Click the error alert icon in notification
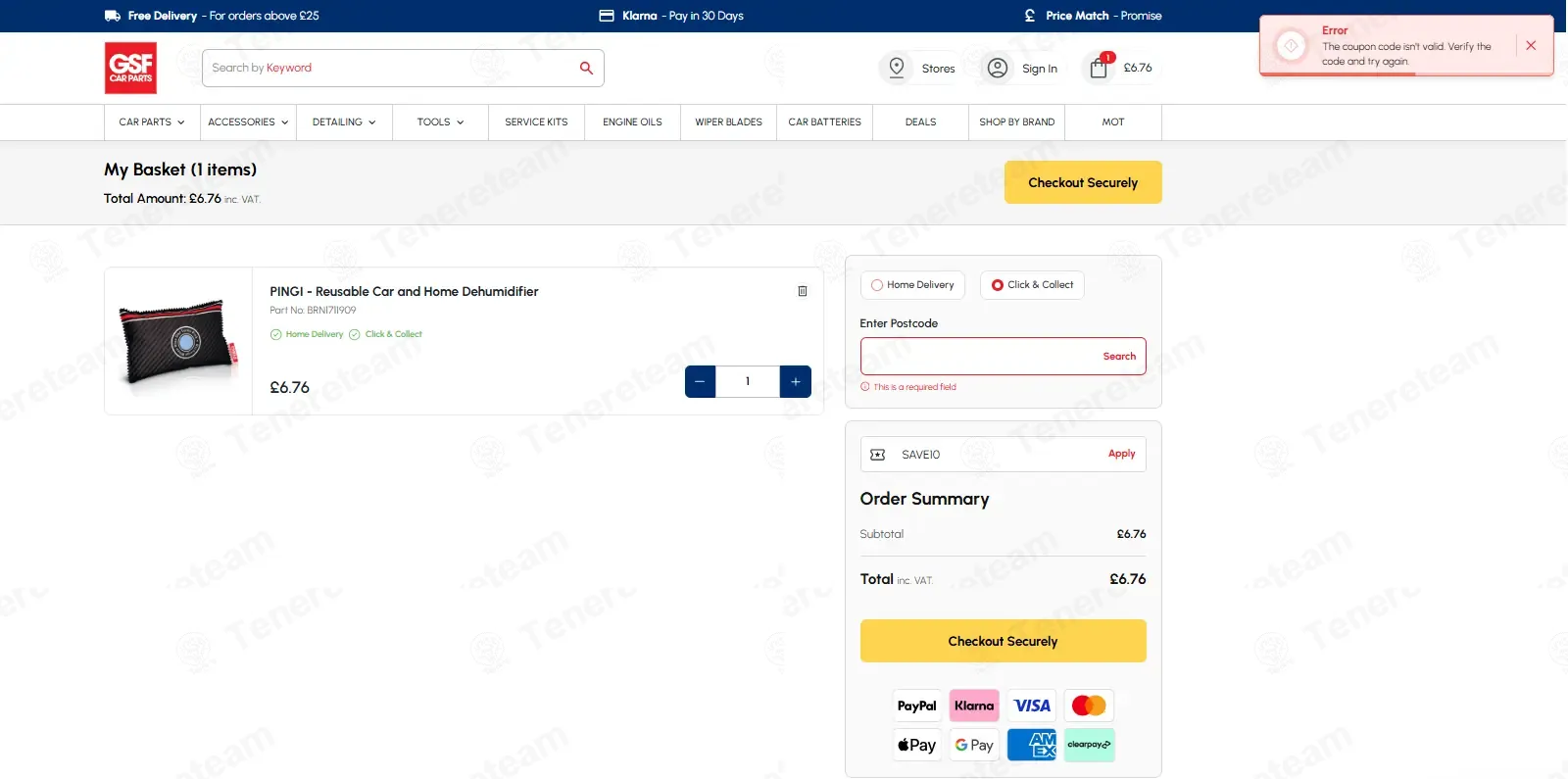 pyautogui.click(x=1291, y=46)
